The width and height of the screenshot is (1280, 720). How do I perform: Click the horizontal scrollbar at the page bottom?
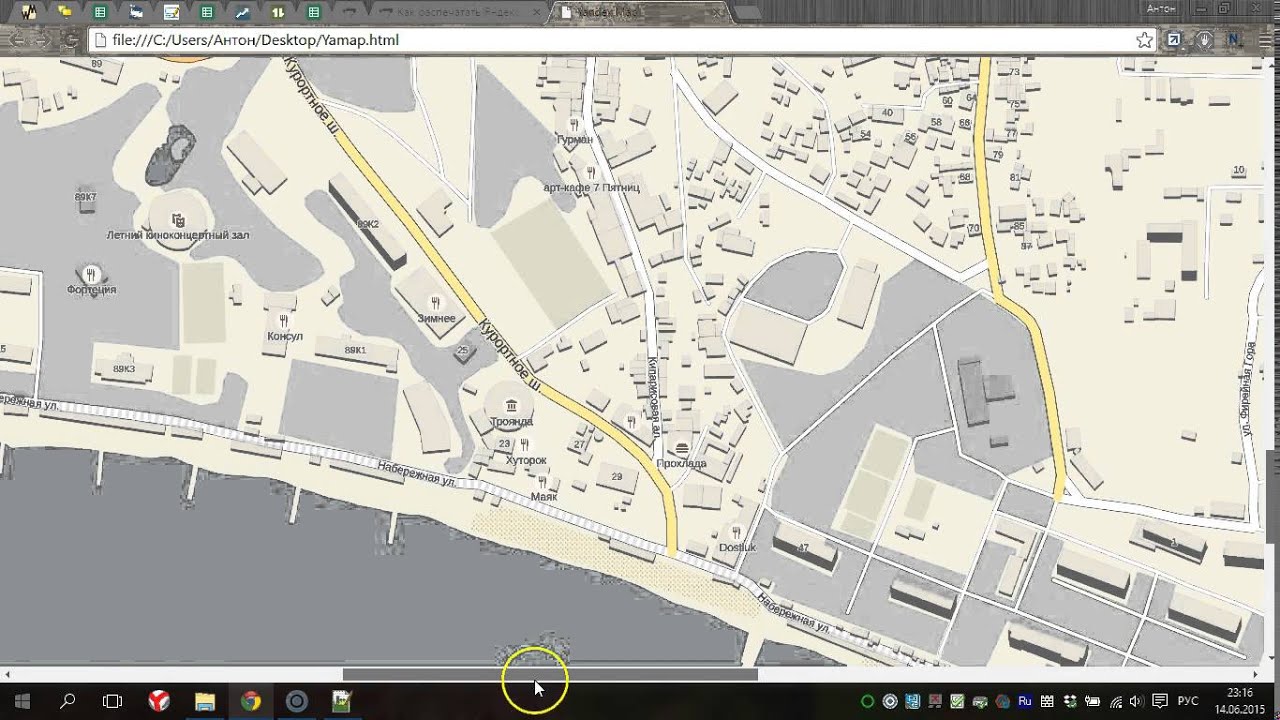pos(550,674)
